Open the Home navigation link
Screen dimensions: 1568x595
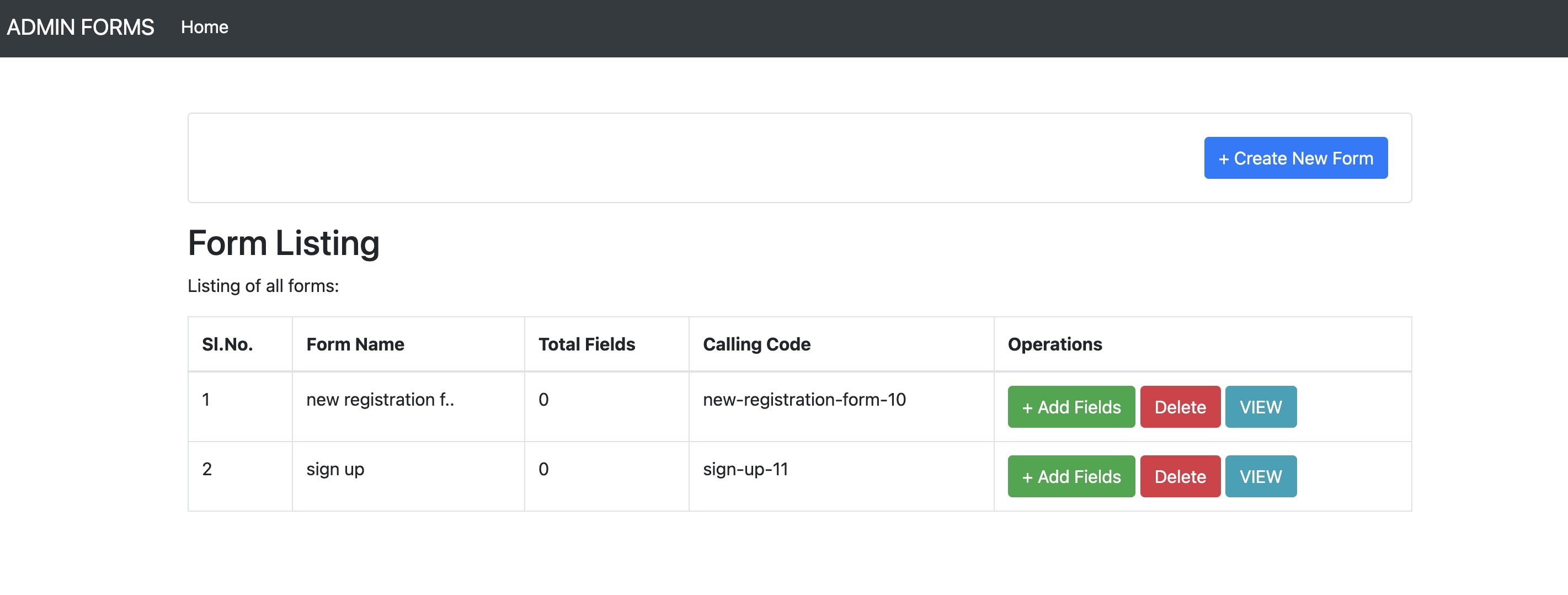click(x=205, y=28)
